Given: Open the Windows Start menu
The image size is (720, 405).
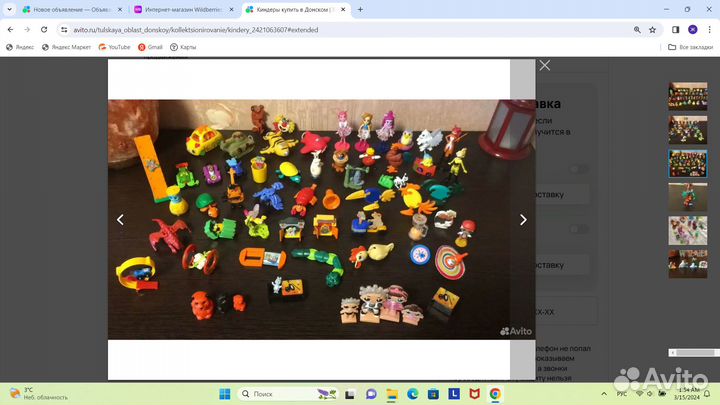Looking at the screenshot, I should click(x=225, y=394).
